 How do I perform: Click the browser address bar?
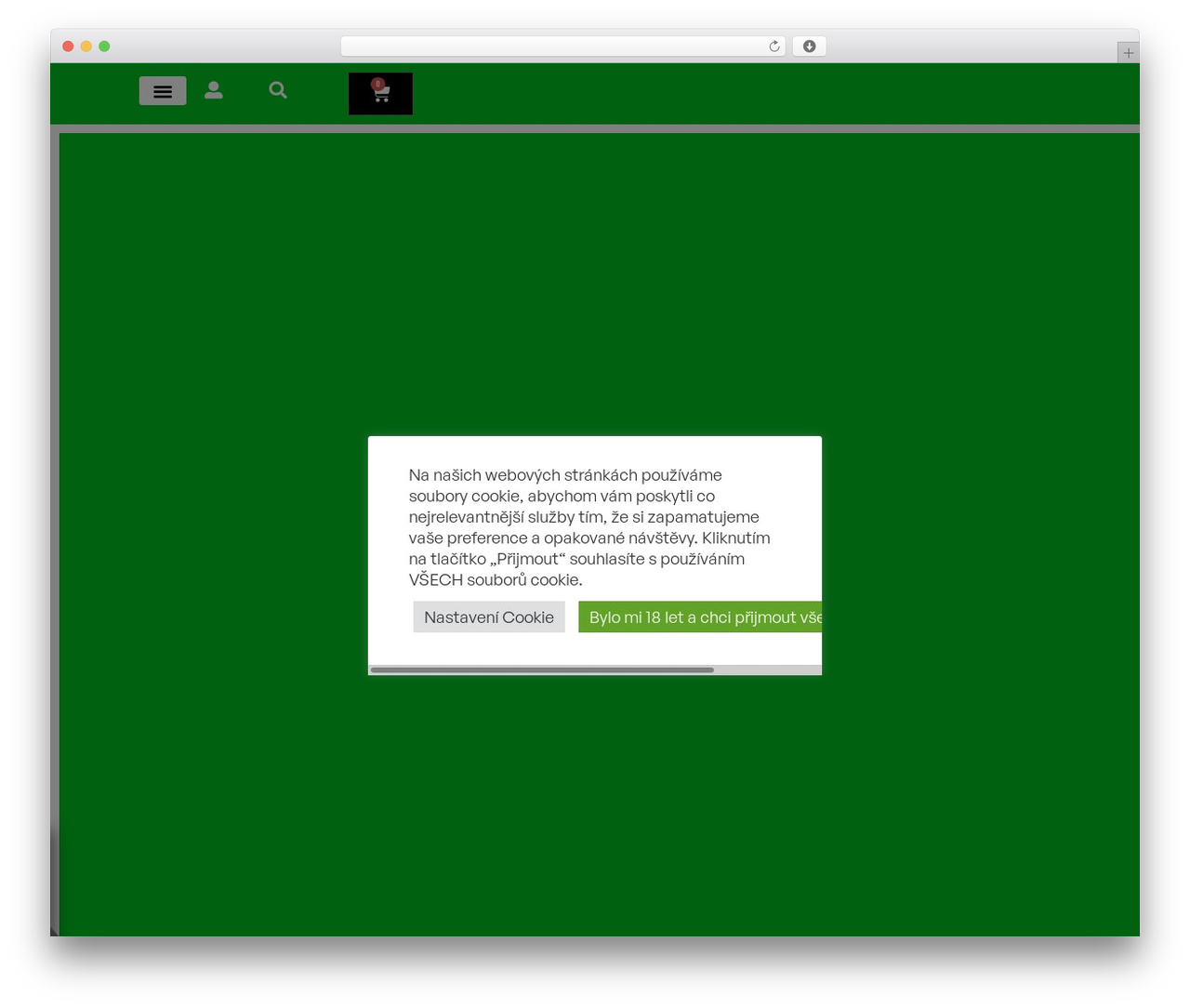point(563,46)
